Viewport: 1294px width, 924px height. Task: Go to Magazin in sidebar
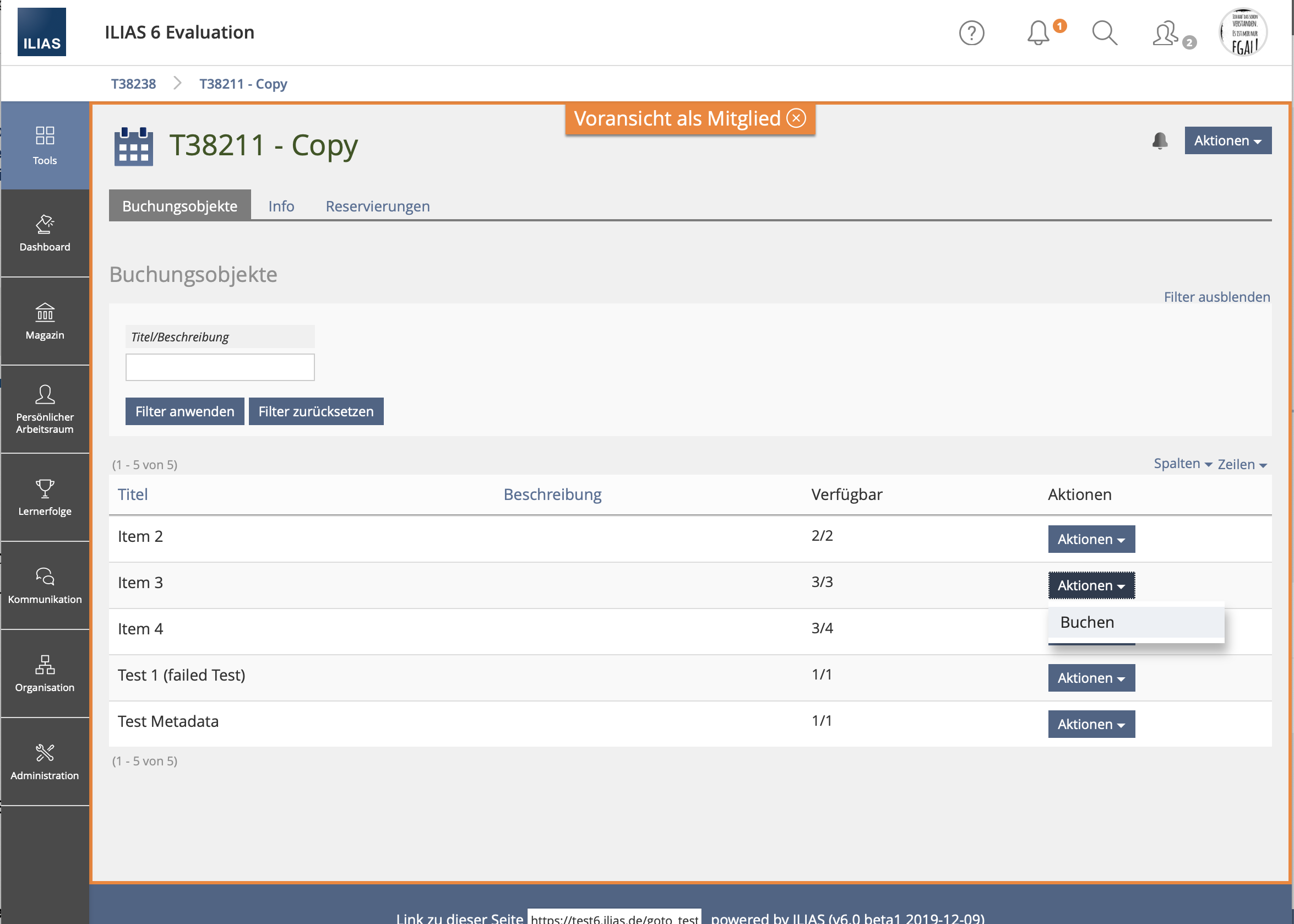click(45, 322)
